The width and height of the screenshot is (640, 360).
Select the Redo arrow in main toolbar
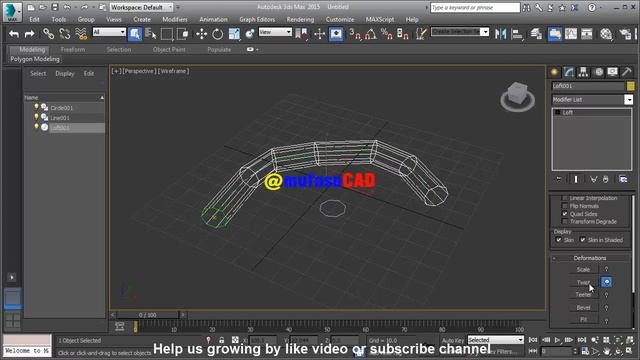point(29,34)
